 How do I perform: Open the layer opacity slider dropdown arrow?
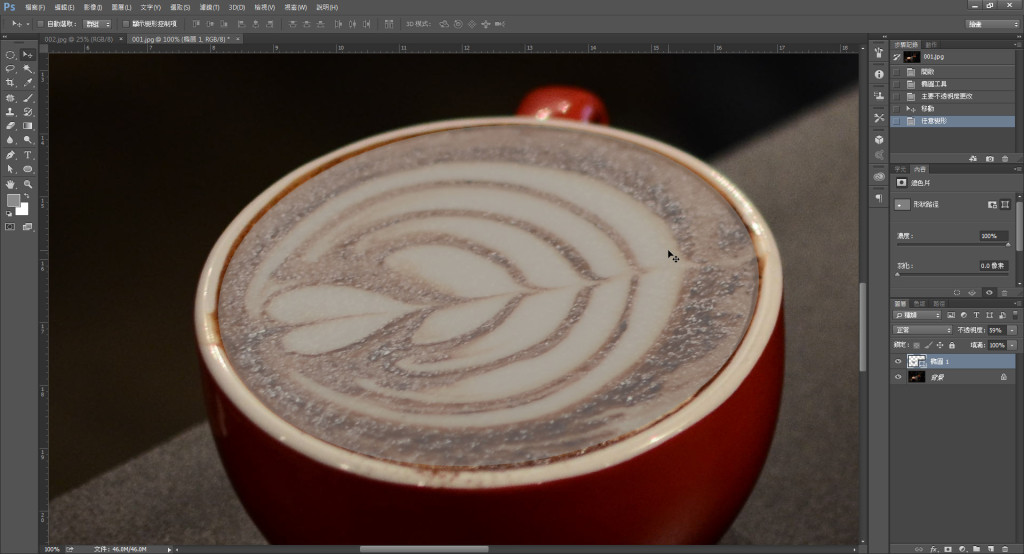[1012, 329]
